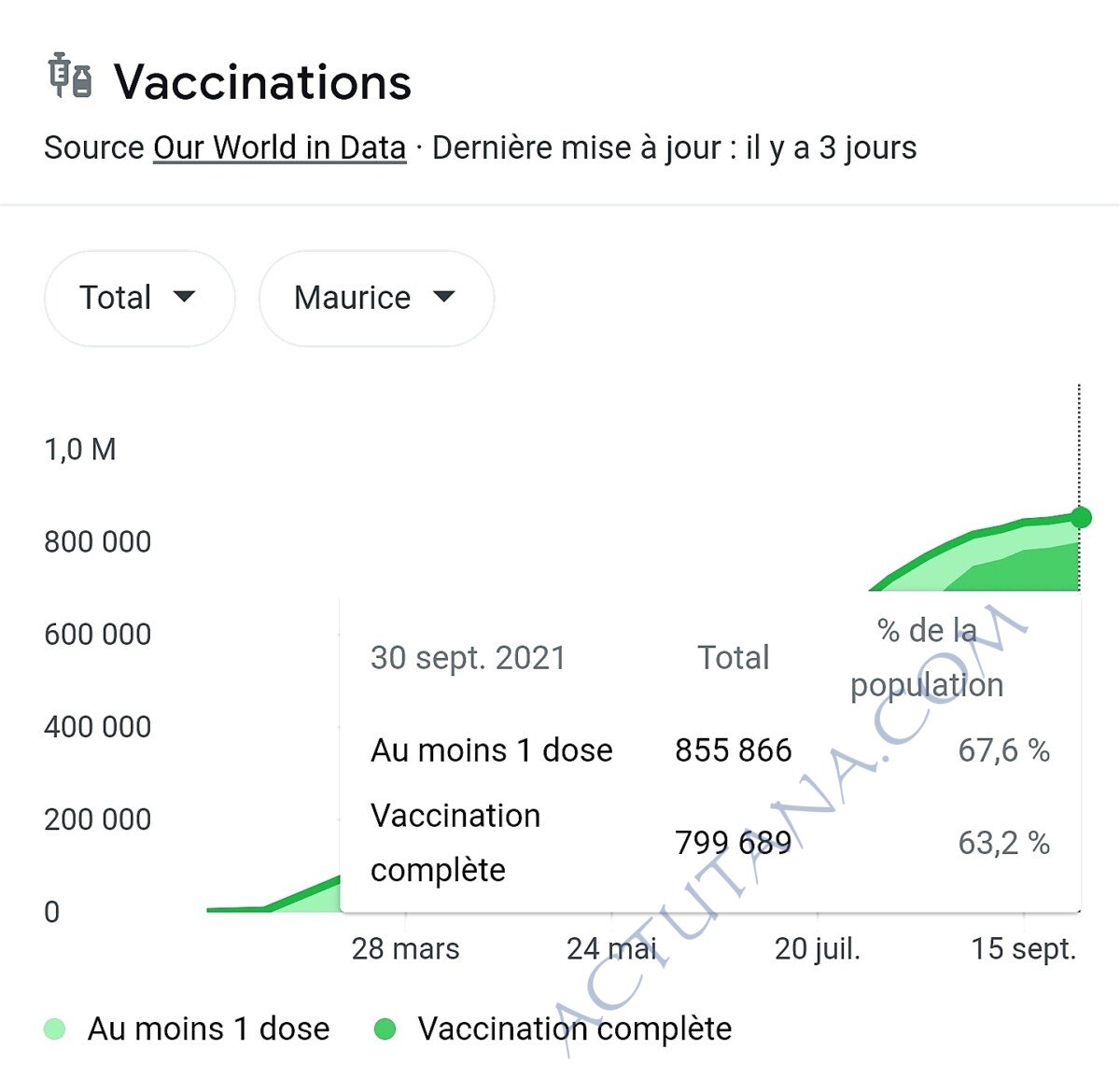
Task: Click the 799 689 complete vaccination value
Action: coord(734,843)
